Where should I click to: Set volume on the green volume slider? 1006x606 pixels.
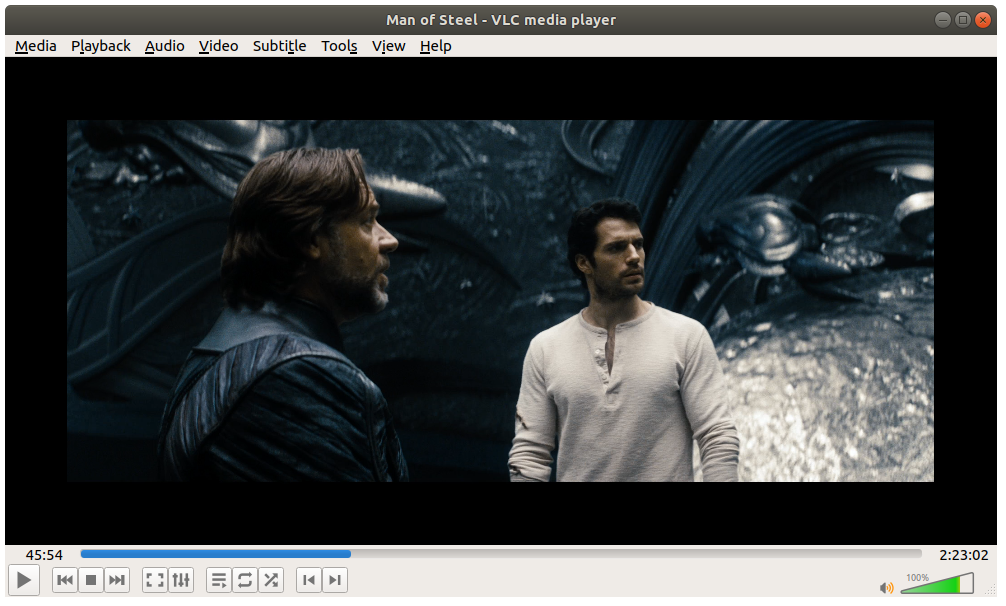pyautogui.click(x=937, y=584)
